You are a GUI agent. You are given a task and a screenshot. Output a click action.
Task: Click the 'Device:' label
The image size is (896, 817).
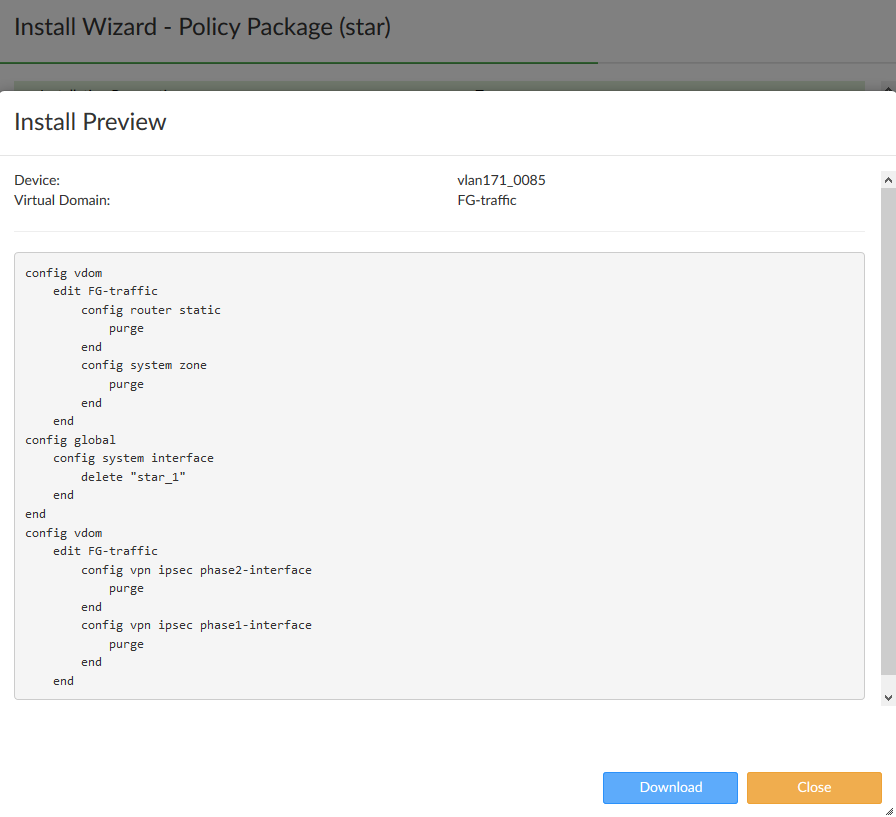37,180
